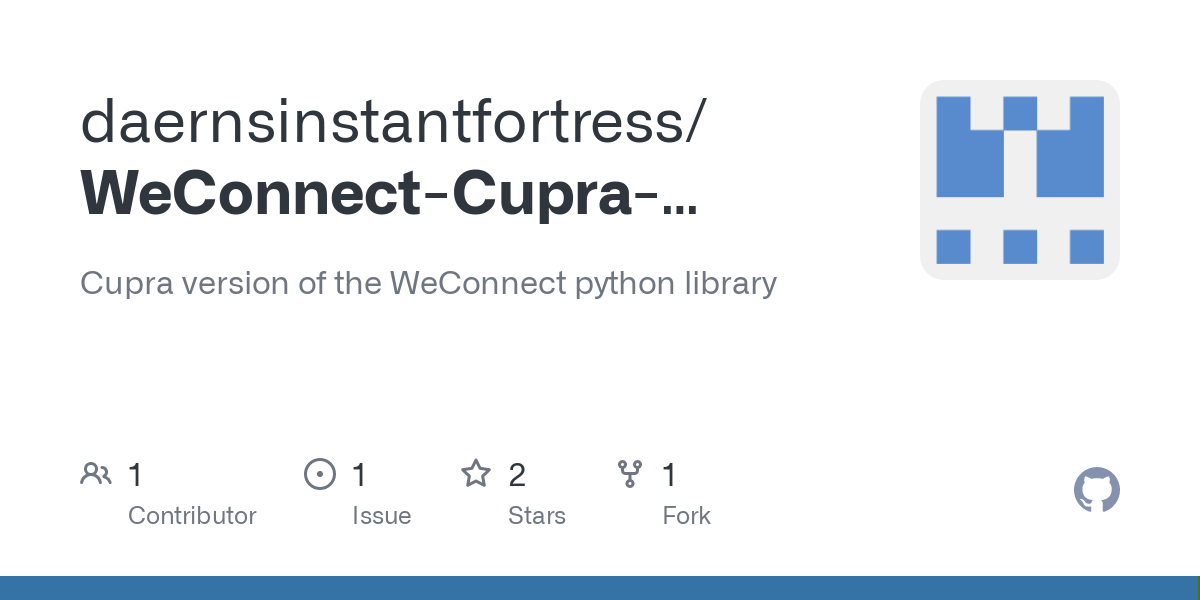Open the blue pixel identicon avatar
Image resolution: width=1200 pixels, height=600 pixels.
(x=1019, y=180)
